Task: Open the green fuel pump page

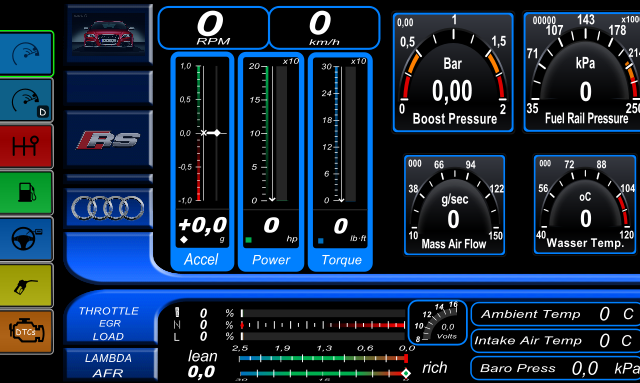Action: pyautogui.click(x=26, y=193)
